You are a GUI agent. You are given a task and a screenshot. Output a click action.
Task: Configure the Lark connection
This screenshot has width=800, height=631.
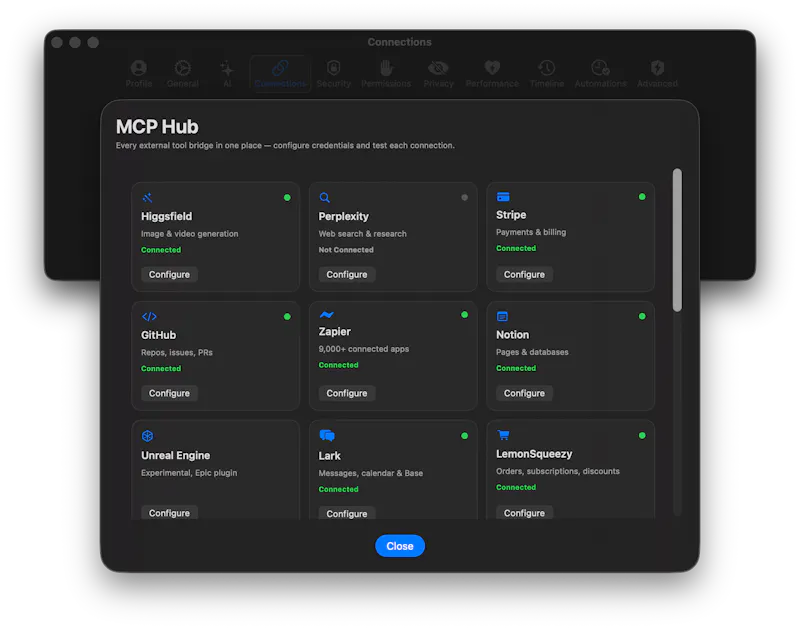point(347,513)
